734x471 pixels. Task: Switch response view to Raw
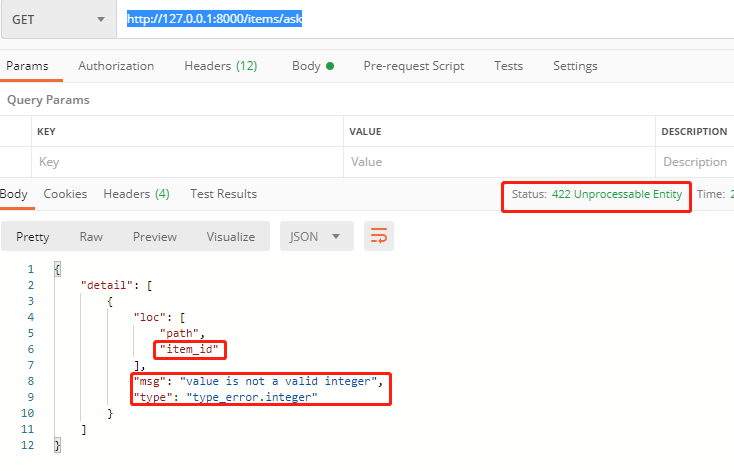coord(91,237)
